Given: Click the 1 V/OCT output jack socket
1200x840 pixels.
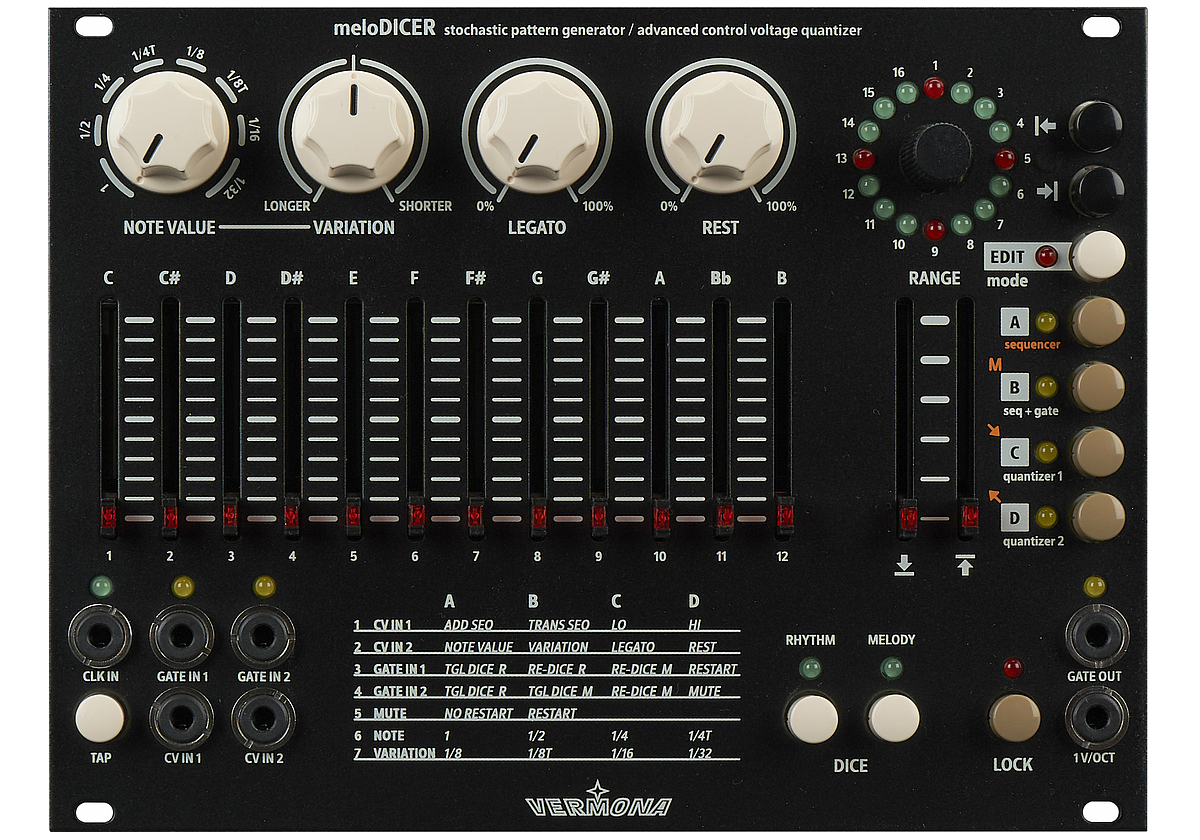Looking at the screenshot, I should (1096, 717).
